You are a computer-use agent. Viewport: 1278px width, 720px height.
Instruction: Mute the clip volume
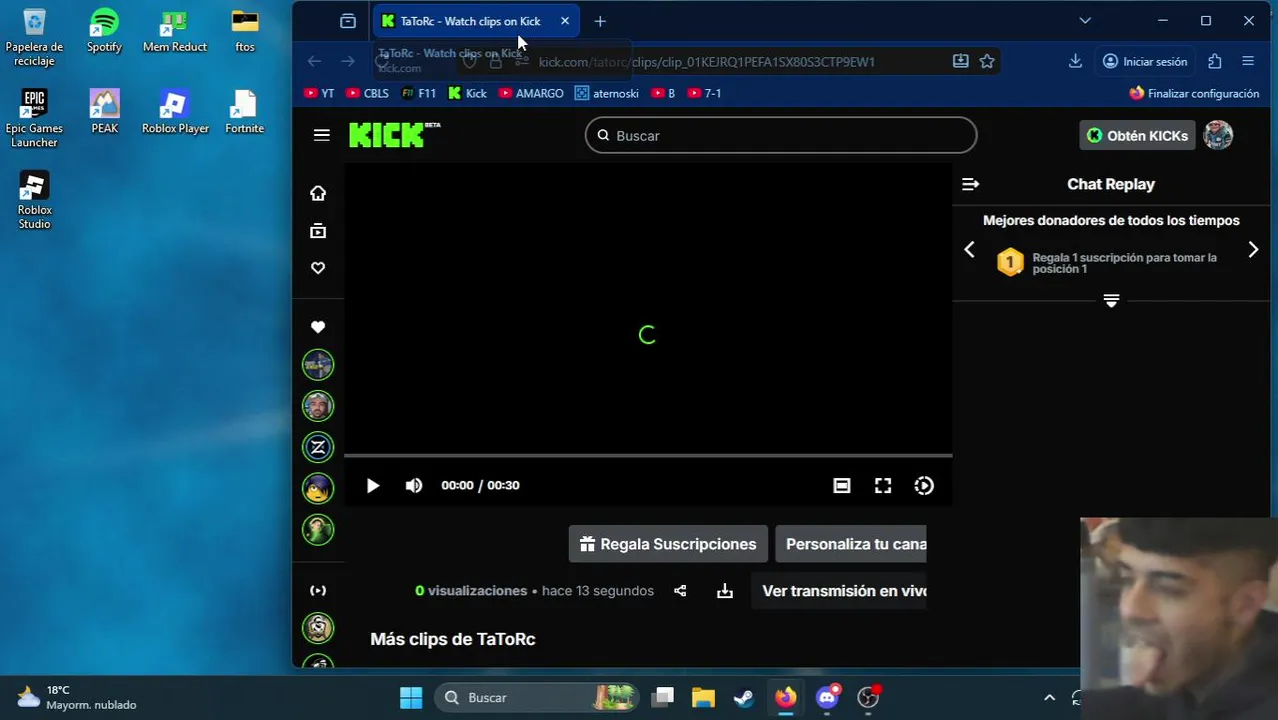click(x=413, y=485)
